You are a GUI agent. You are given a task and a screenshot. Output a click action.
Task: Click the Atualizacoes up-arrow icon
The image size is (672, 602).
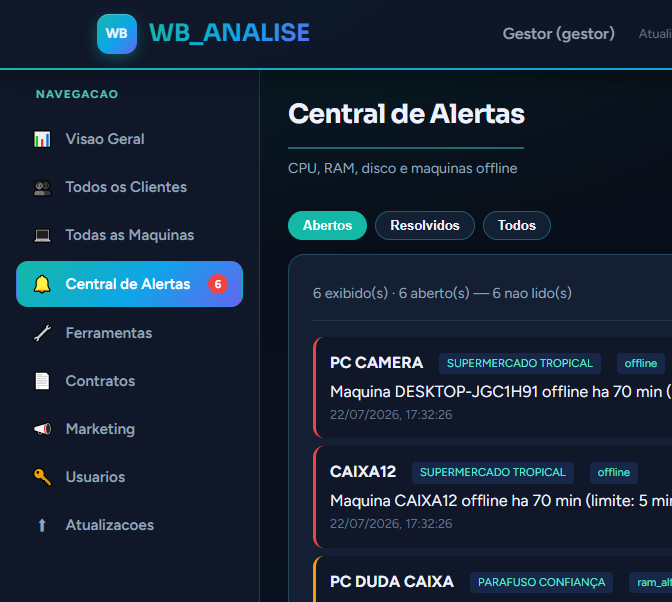pos(42,525)
